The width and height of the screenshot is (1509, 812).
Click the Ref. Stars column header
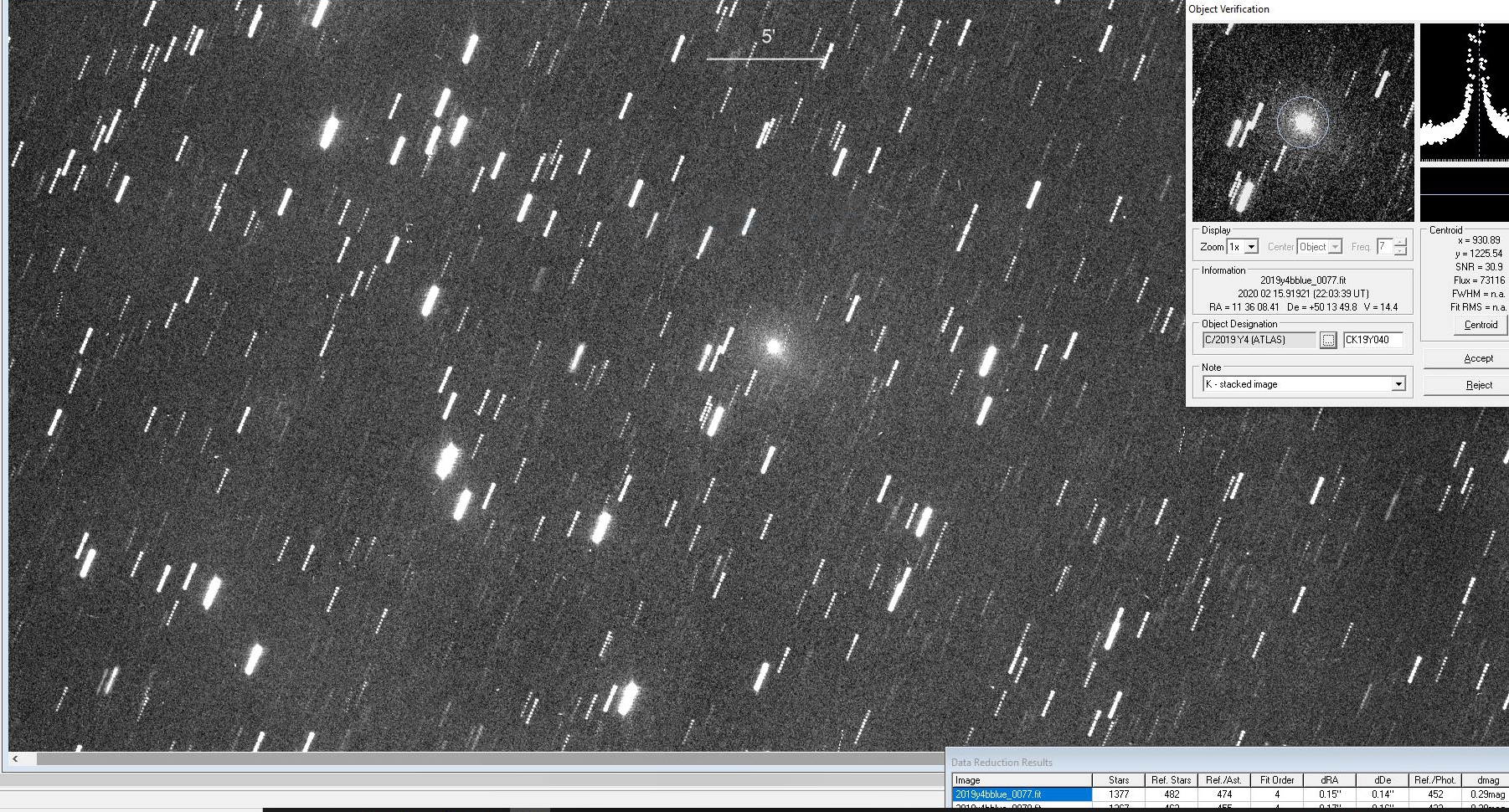(1171, 780)
